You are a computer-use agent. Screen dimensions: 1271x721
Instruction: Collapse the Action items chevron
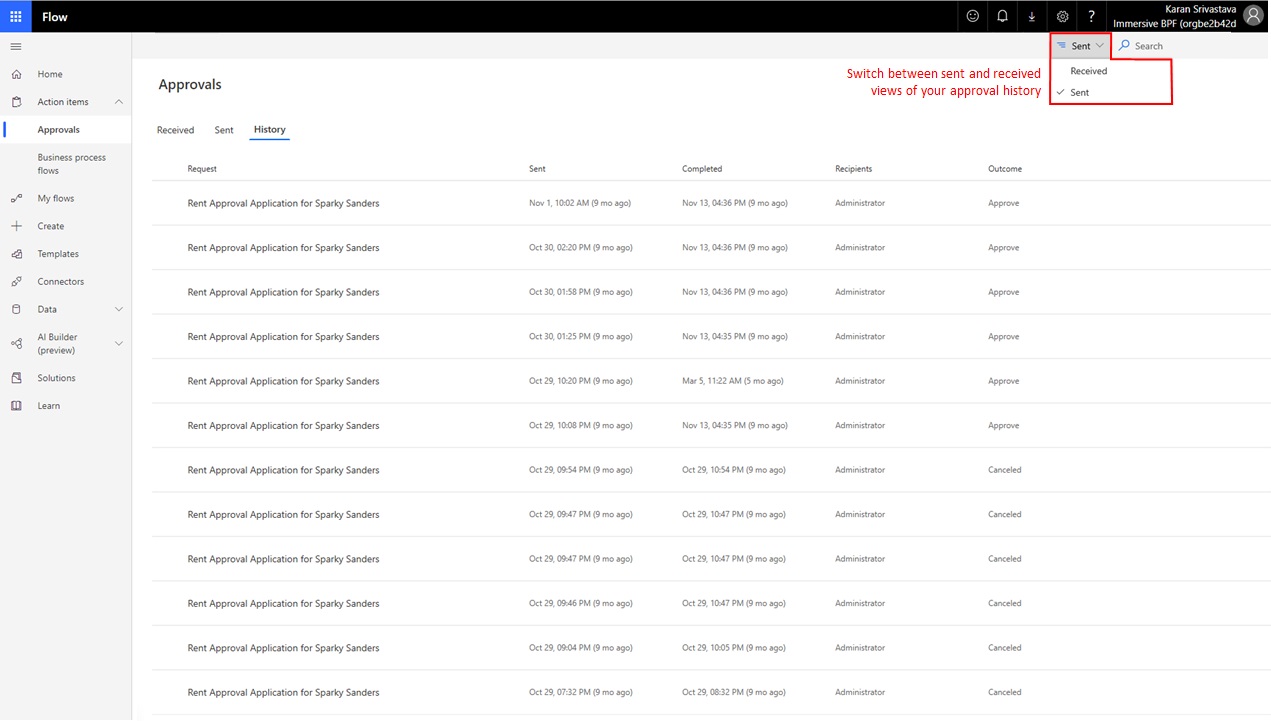pyautogui.click(x=119, y=102)
